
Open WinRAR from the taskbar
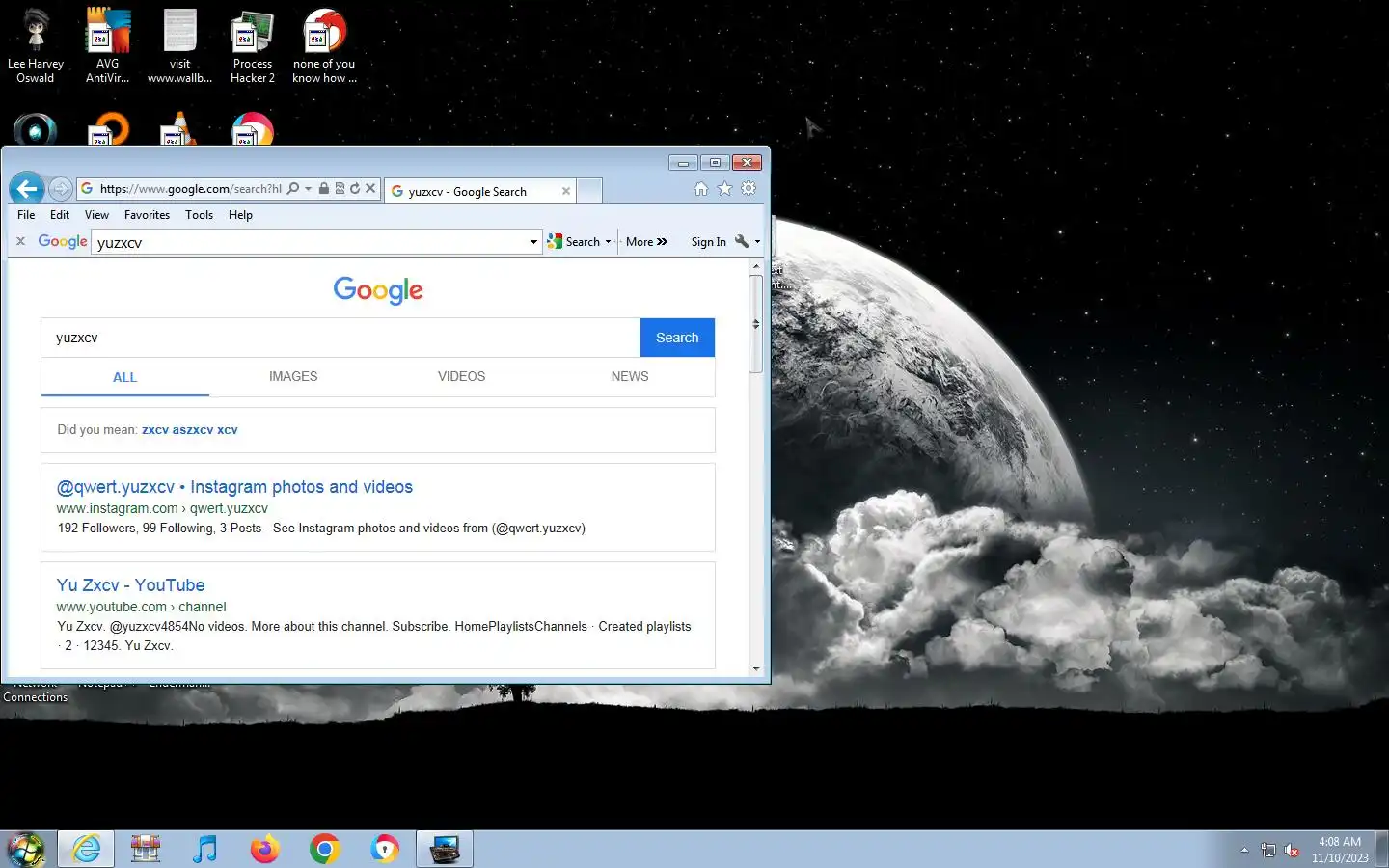point(146,849)
